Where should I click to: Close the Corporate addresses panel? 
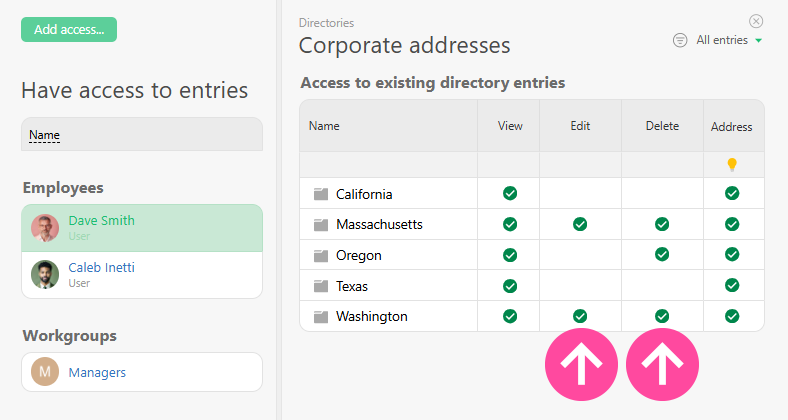point(756,20)
